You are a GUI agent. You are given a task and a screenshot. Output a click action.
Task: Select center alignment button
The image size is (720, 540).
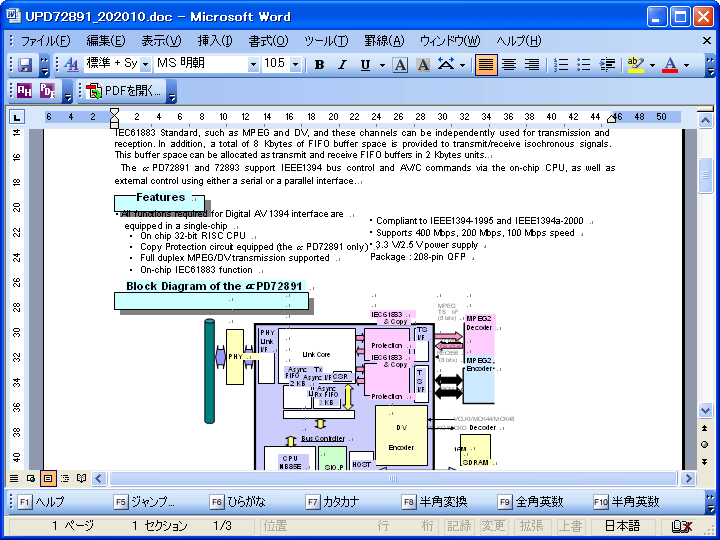point(509,65)
